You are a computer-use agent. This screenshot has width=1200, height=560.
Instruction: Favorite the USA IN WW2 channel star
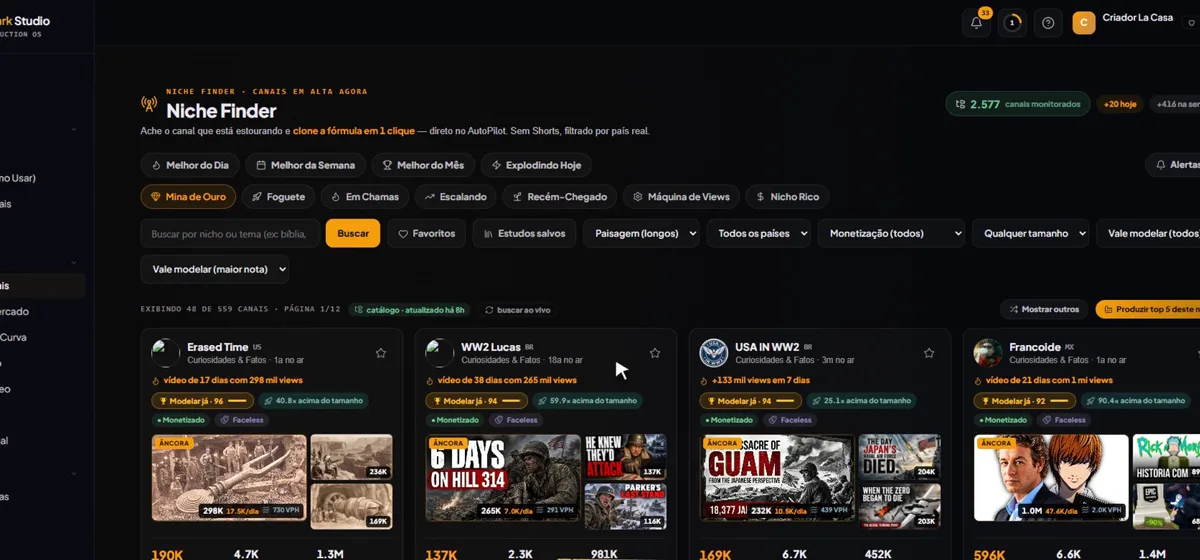coord(929,353)
